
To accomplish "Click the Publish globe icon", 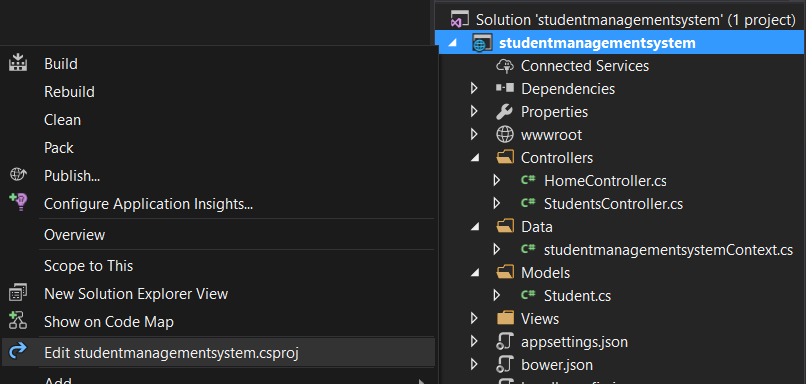I will pos(18,175).
